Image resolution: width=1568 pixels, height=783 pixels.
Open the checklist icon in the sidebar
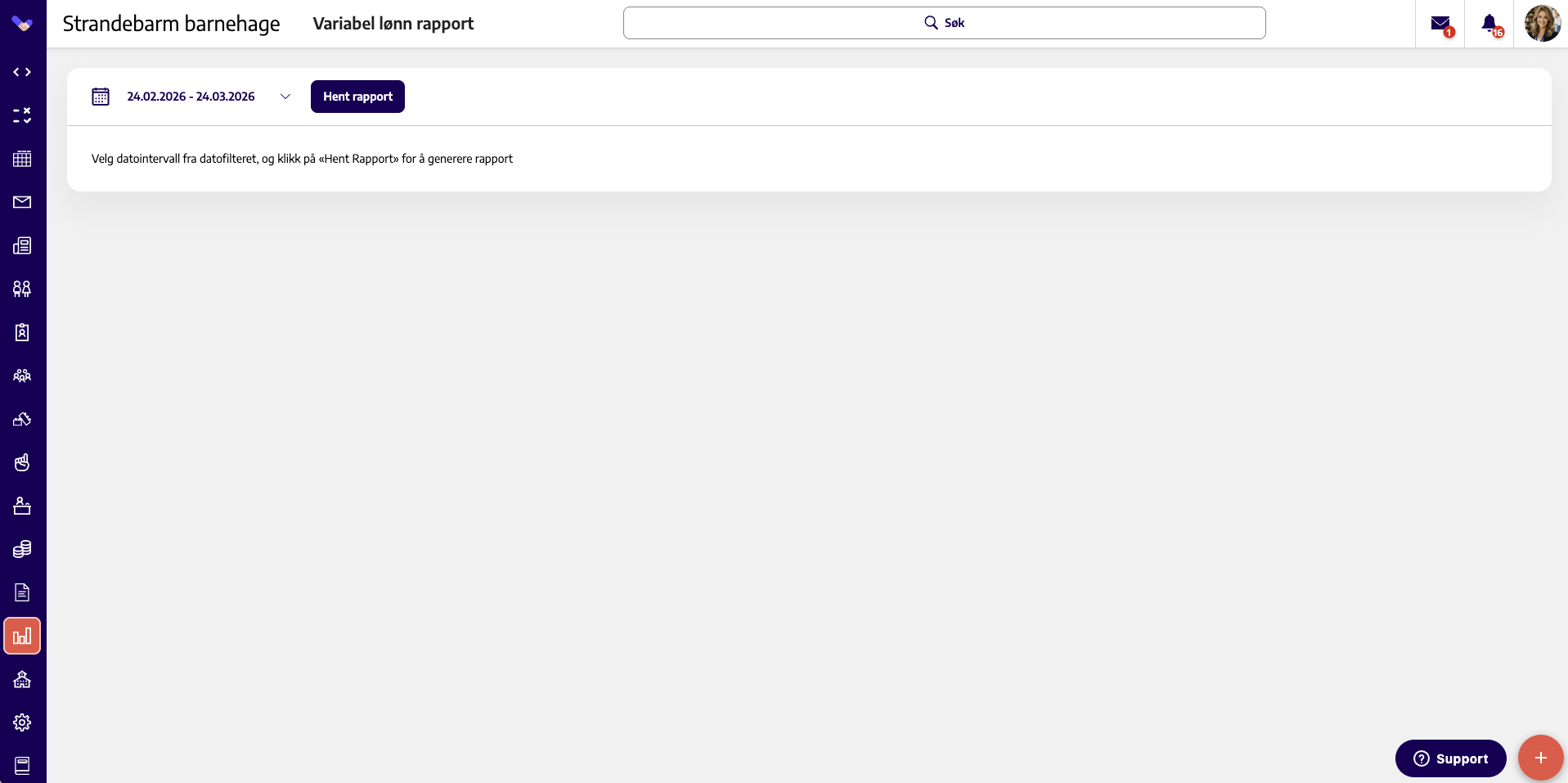(22, 115)
